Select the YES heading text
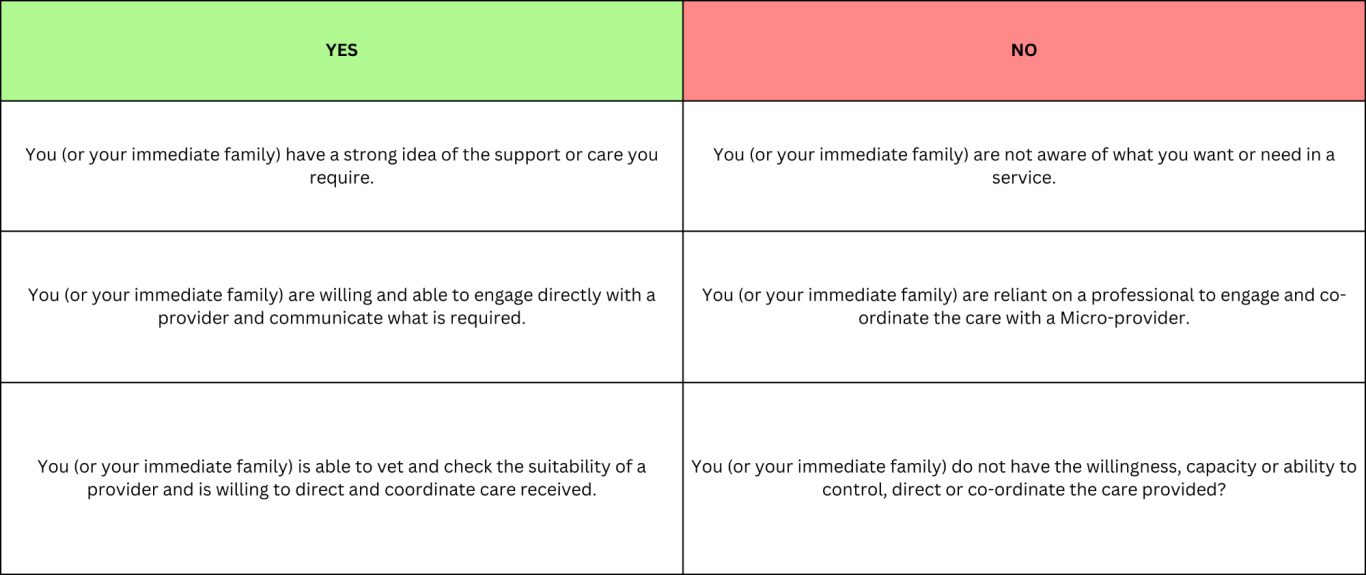Image resolution: width=1366 pixels, height=575 pixels. (341, 50)
